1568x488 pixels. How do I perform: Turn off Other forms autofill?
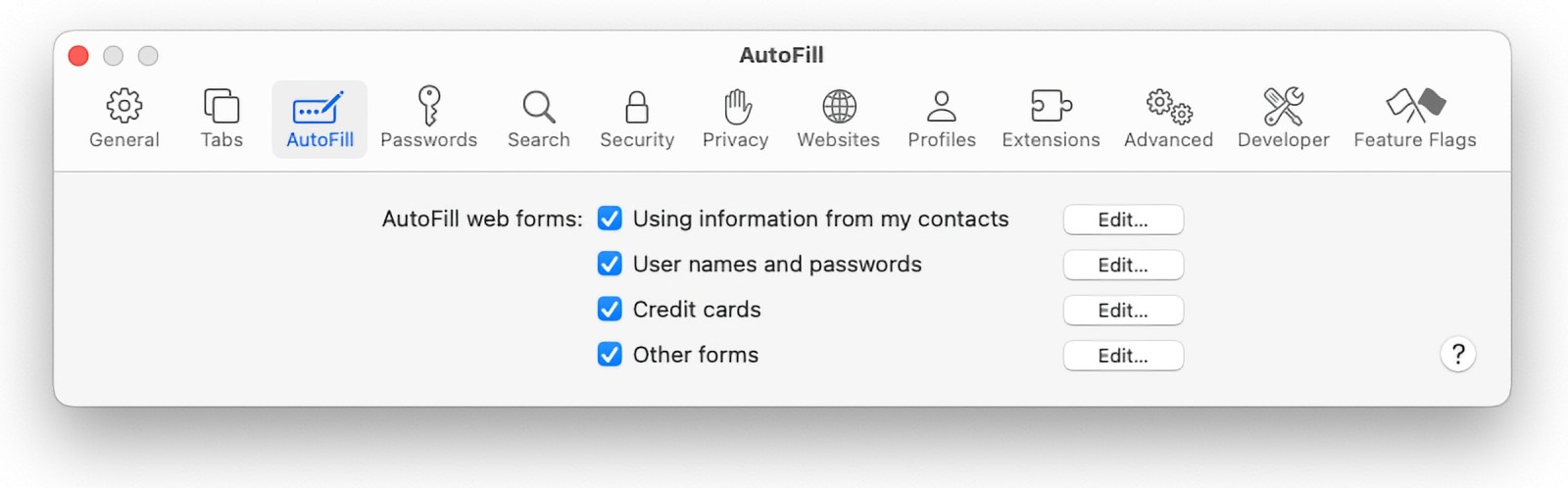click(610, 354)
